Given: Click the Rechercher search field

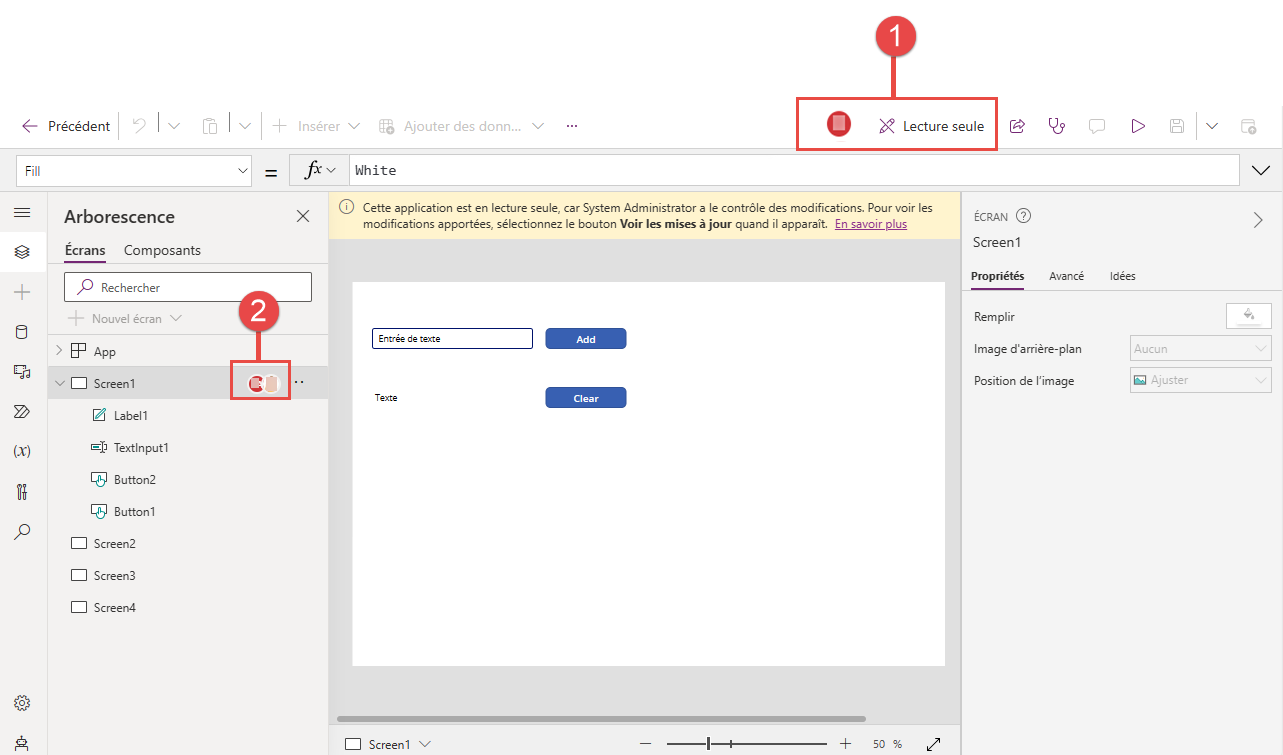Looking at the screenshot, I should [188, 287].
